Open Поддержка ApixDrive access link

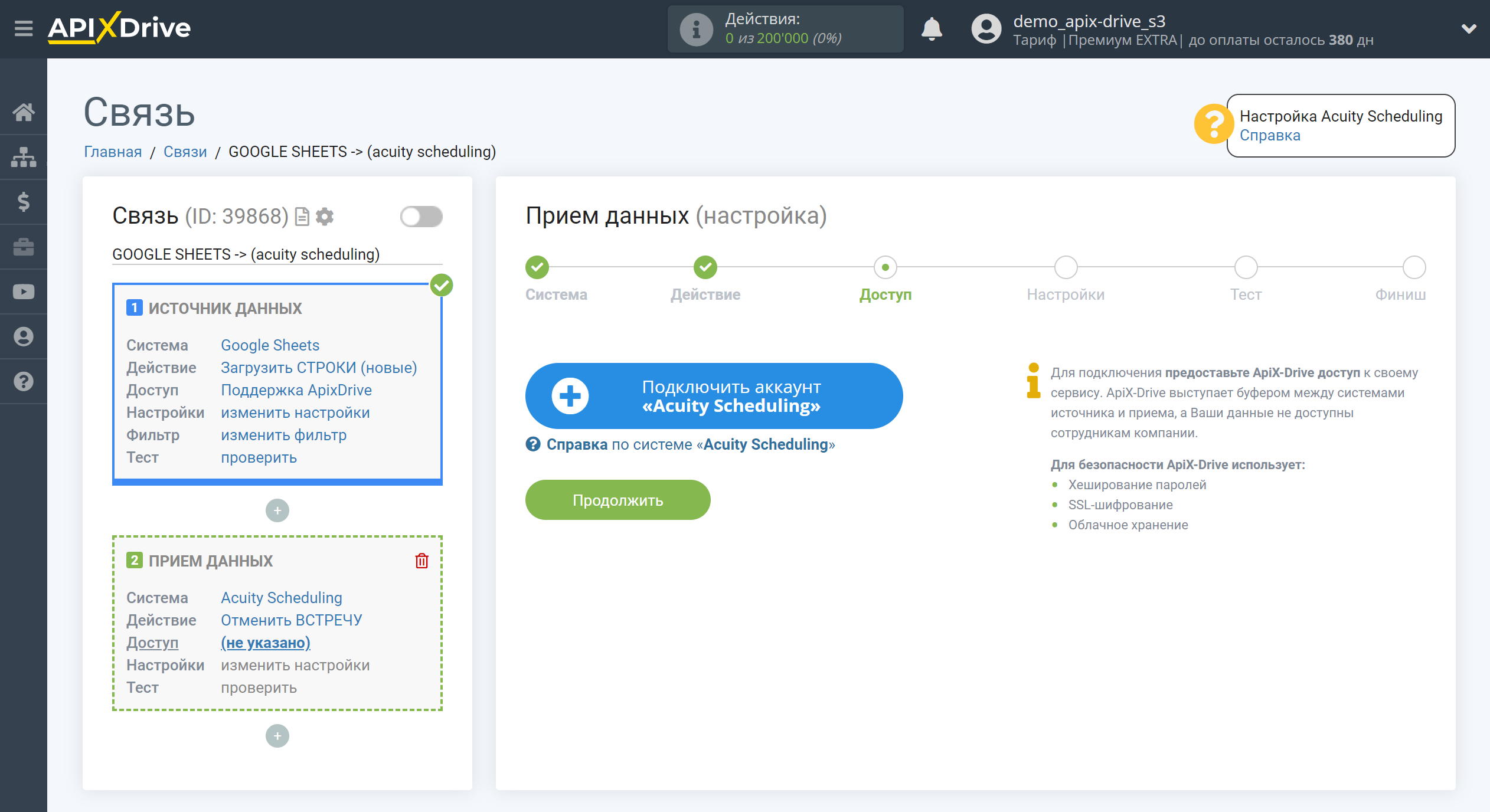296,390
